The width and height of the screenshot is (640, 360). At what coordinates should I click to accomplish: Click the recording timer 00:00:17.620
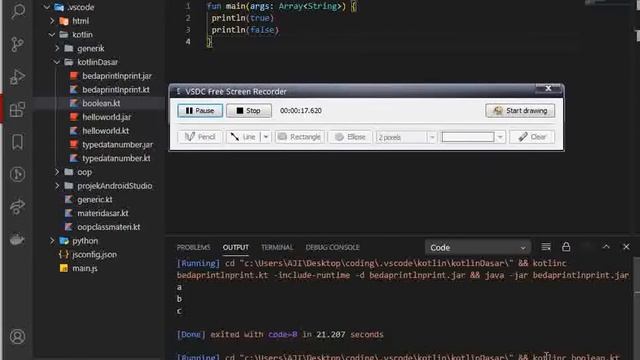tap(301, 111)
